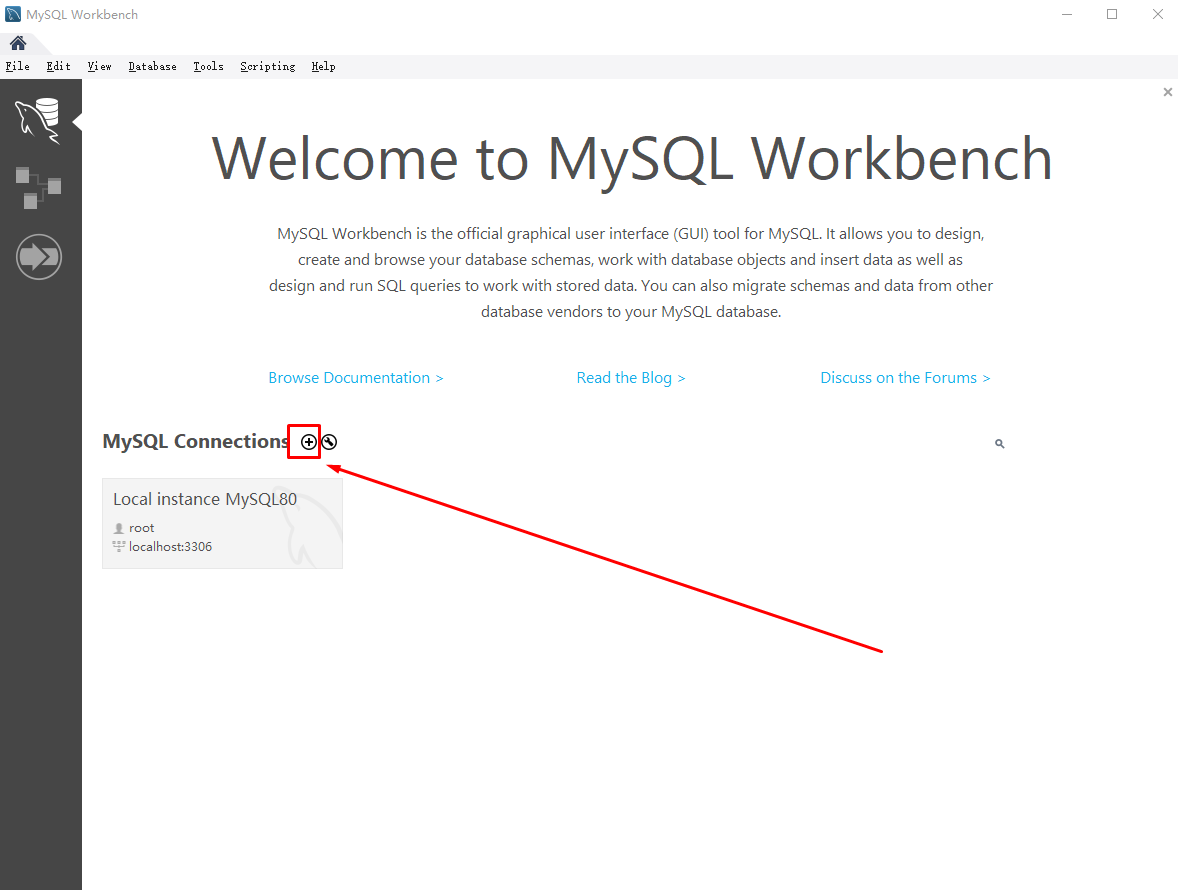The width and height of the screenshot is (1178, 890).
Task: Open the View menu
Action: pos(99,66)
